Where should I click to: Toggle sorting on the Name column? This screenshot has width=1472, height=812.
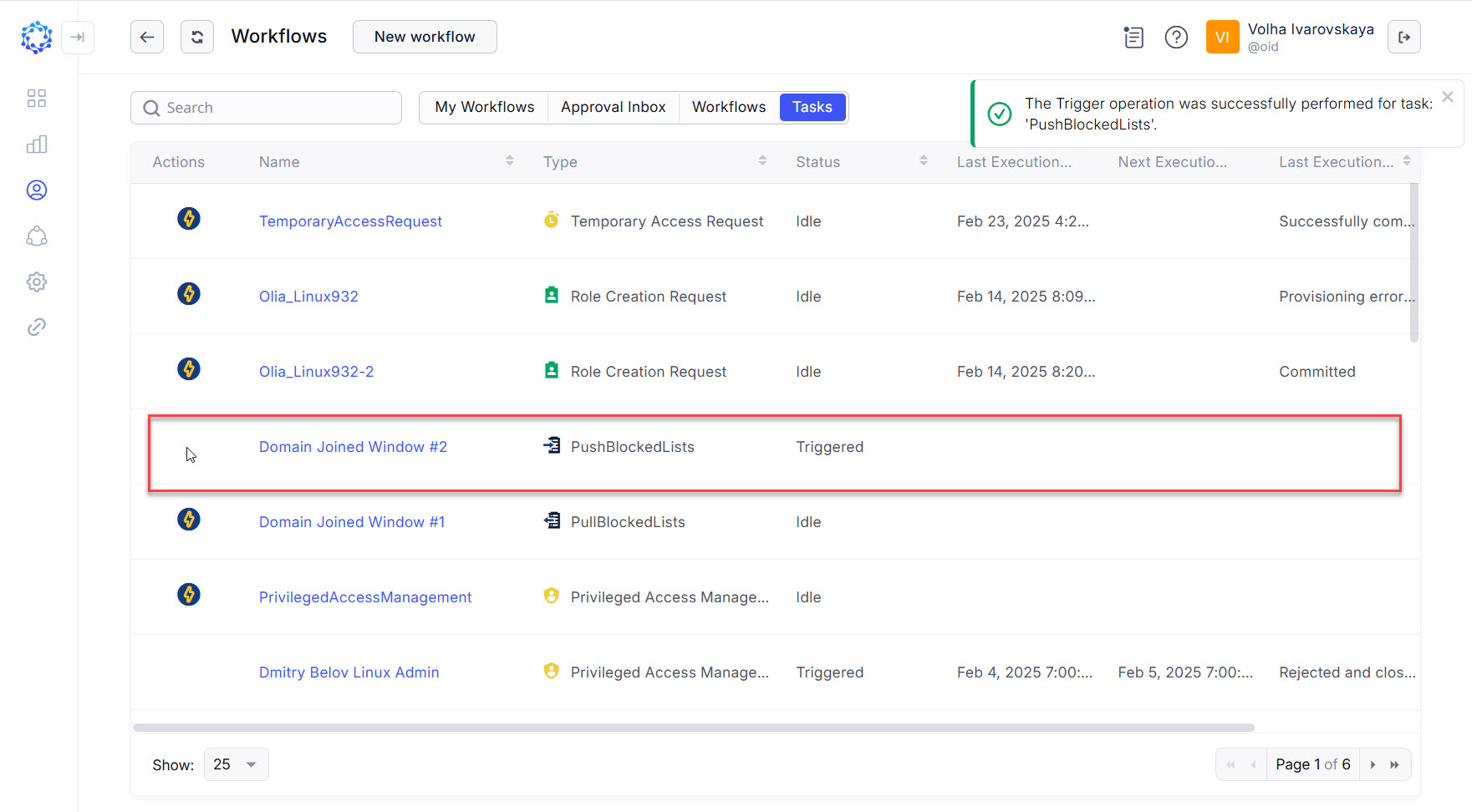point(510,160)
